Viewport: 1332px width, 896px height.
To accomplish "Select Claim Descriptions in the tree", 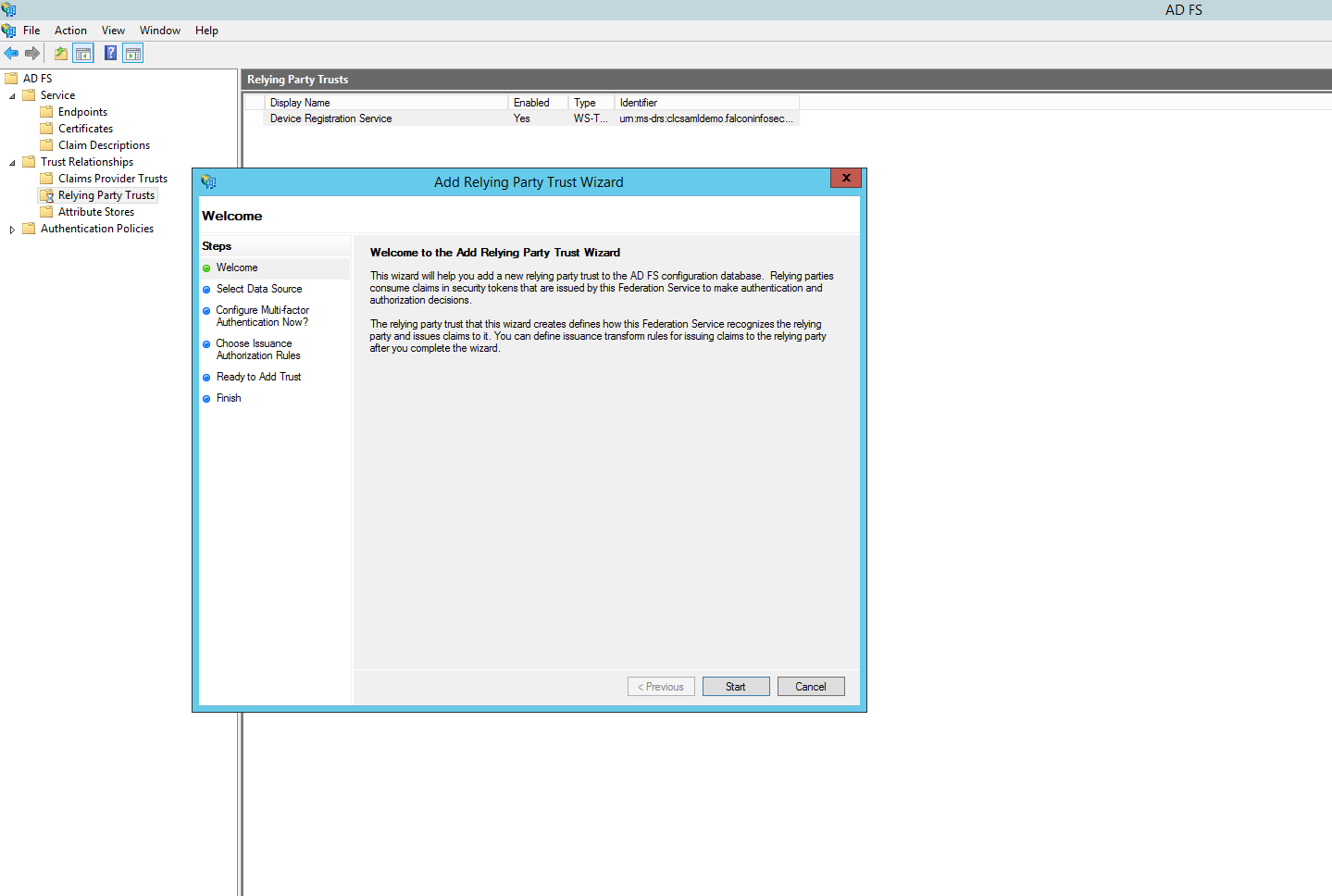I will click(x=104, y=145).
